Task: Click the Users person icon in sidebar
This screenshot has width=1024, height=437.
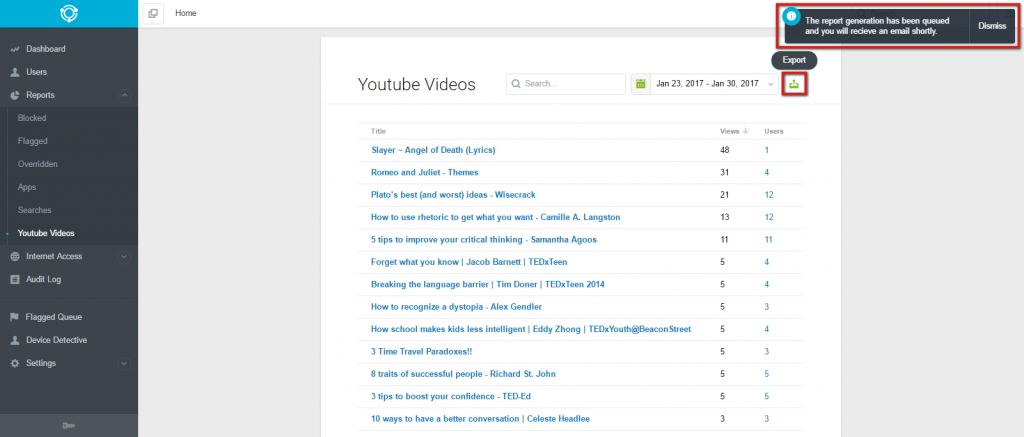Action: [x=14, y=73]
